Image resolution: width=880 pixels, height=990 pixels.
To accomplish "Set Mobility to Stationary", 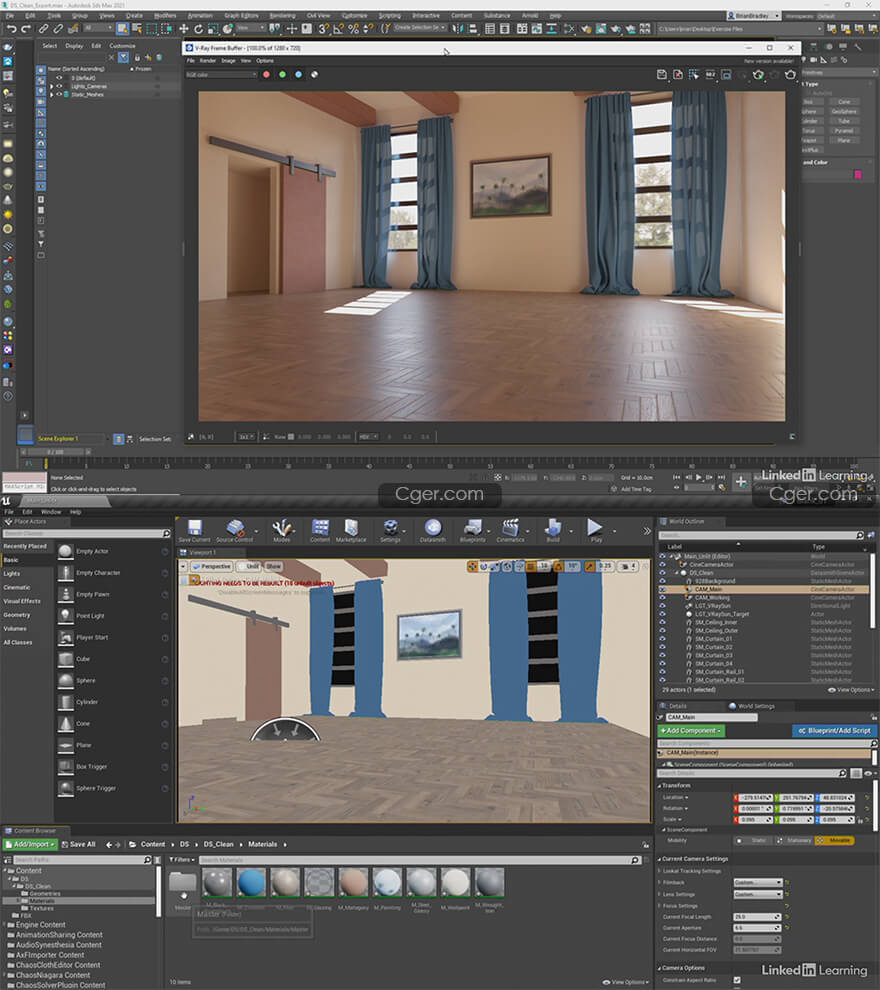I will [795, 840].
